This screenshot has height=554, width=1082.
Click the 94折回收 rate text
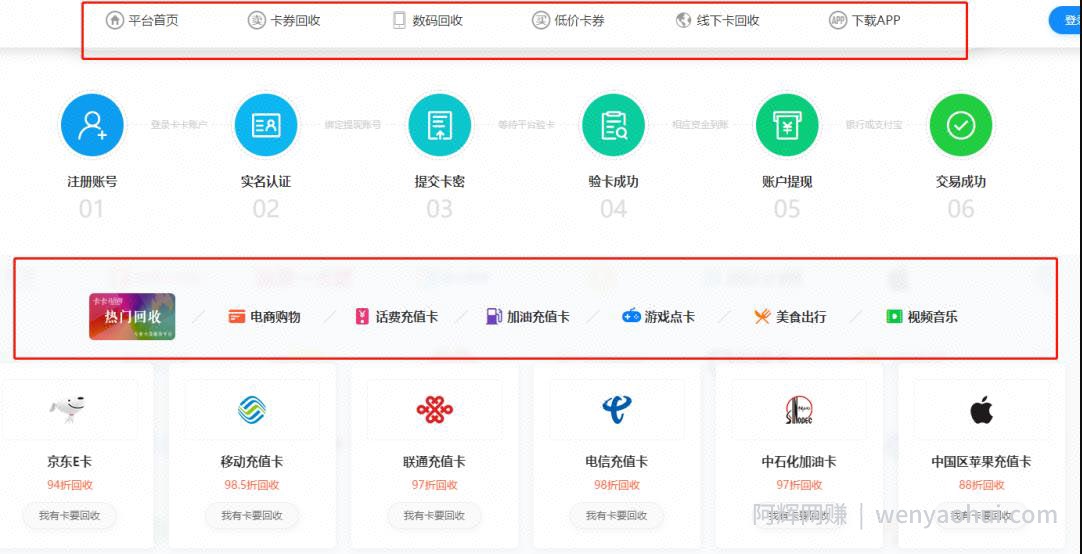pyautogui.click(x=70, y=485)
